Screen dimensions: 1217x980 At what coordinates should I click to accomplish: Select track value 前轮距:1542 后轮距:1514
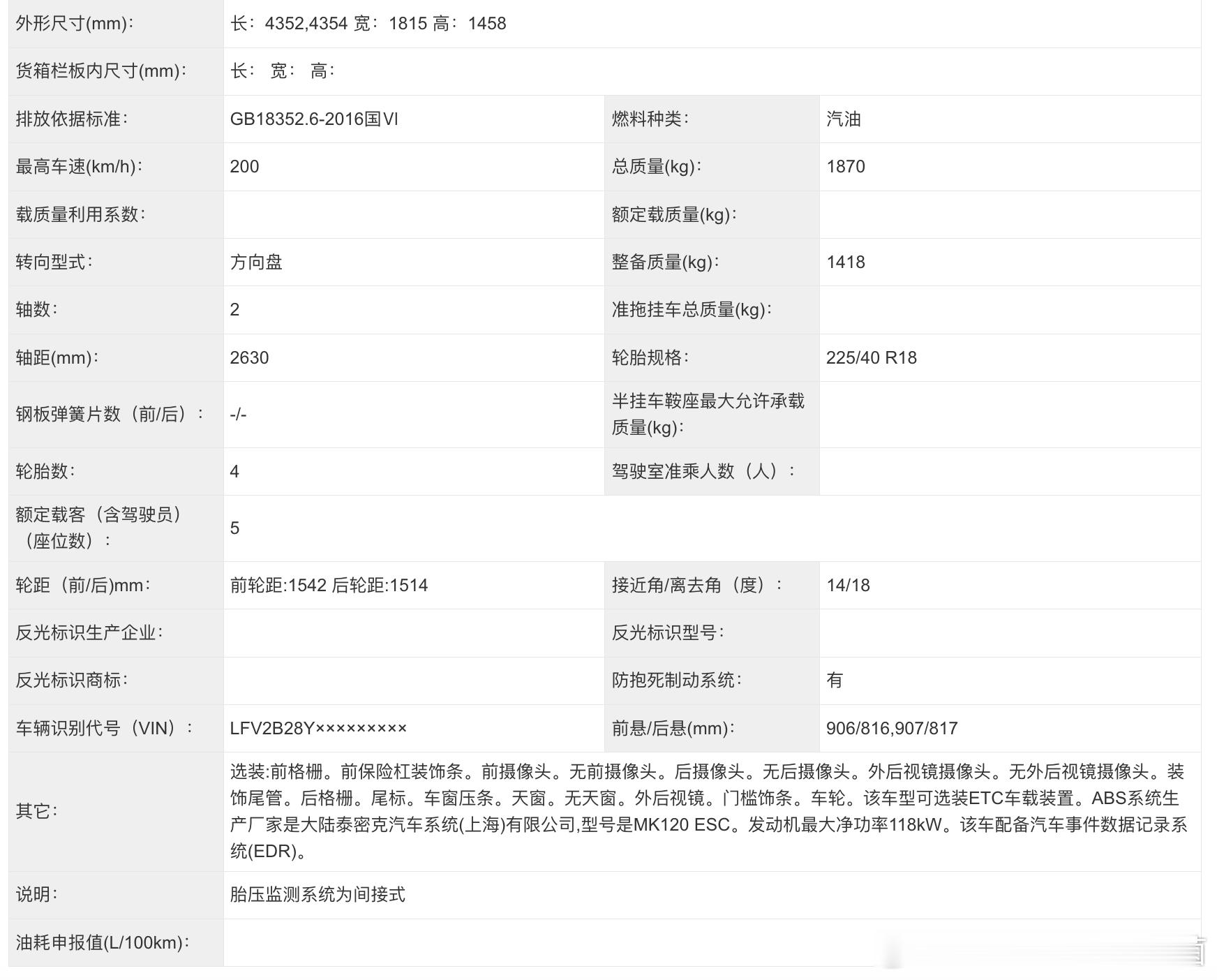click(329, 586)
